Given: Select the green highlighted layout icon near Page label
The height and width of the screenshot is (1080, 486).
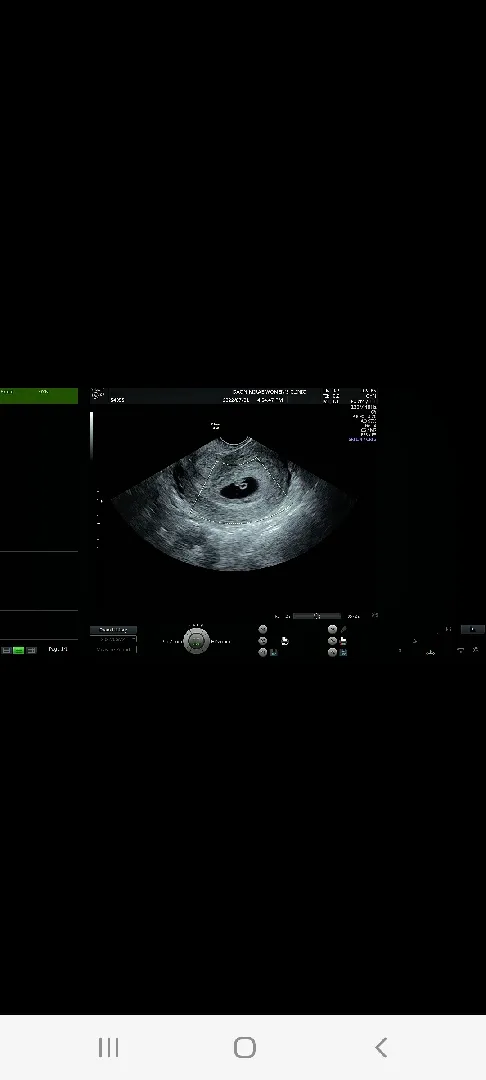Looking at the screenshot, I should 19,650.
